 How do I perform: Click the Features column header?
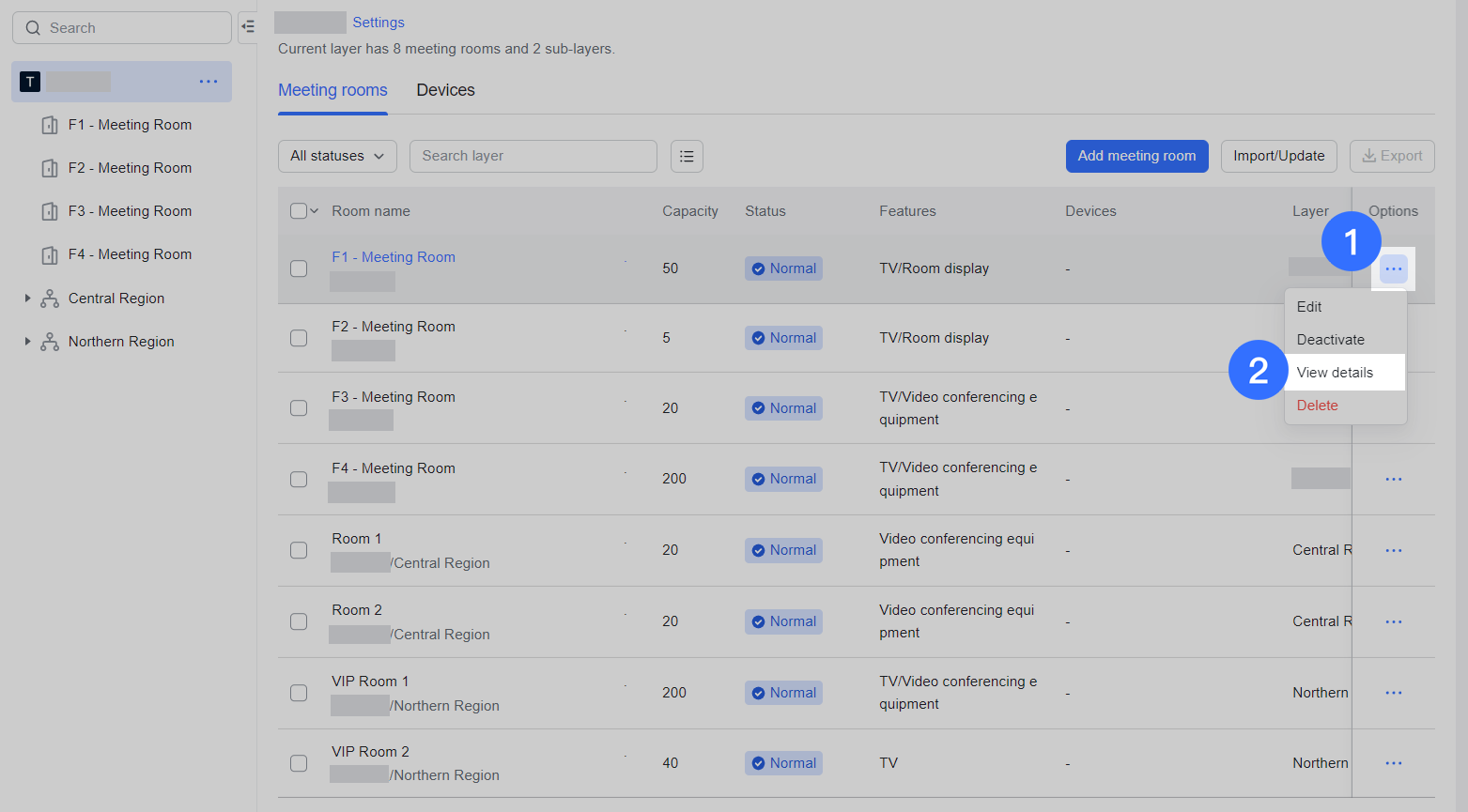907,211
